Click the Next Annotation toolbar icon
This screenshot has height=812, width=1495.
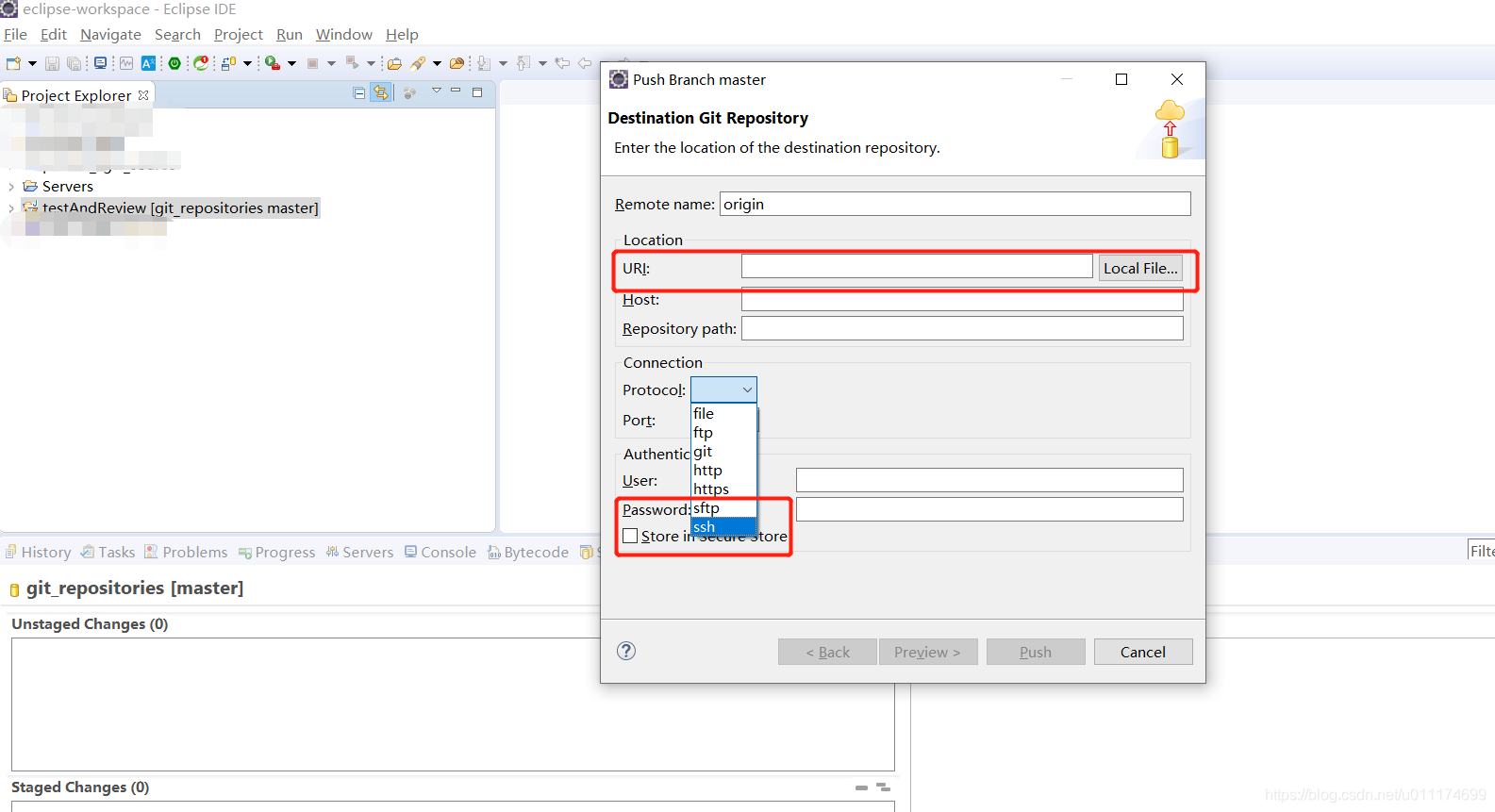tap(484, 63)
